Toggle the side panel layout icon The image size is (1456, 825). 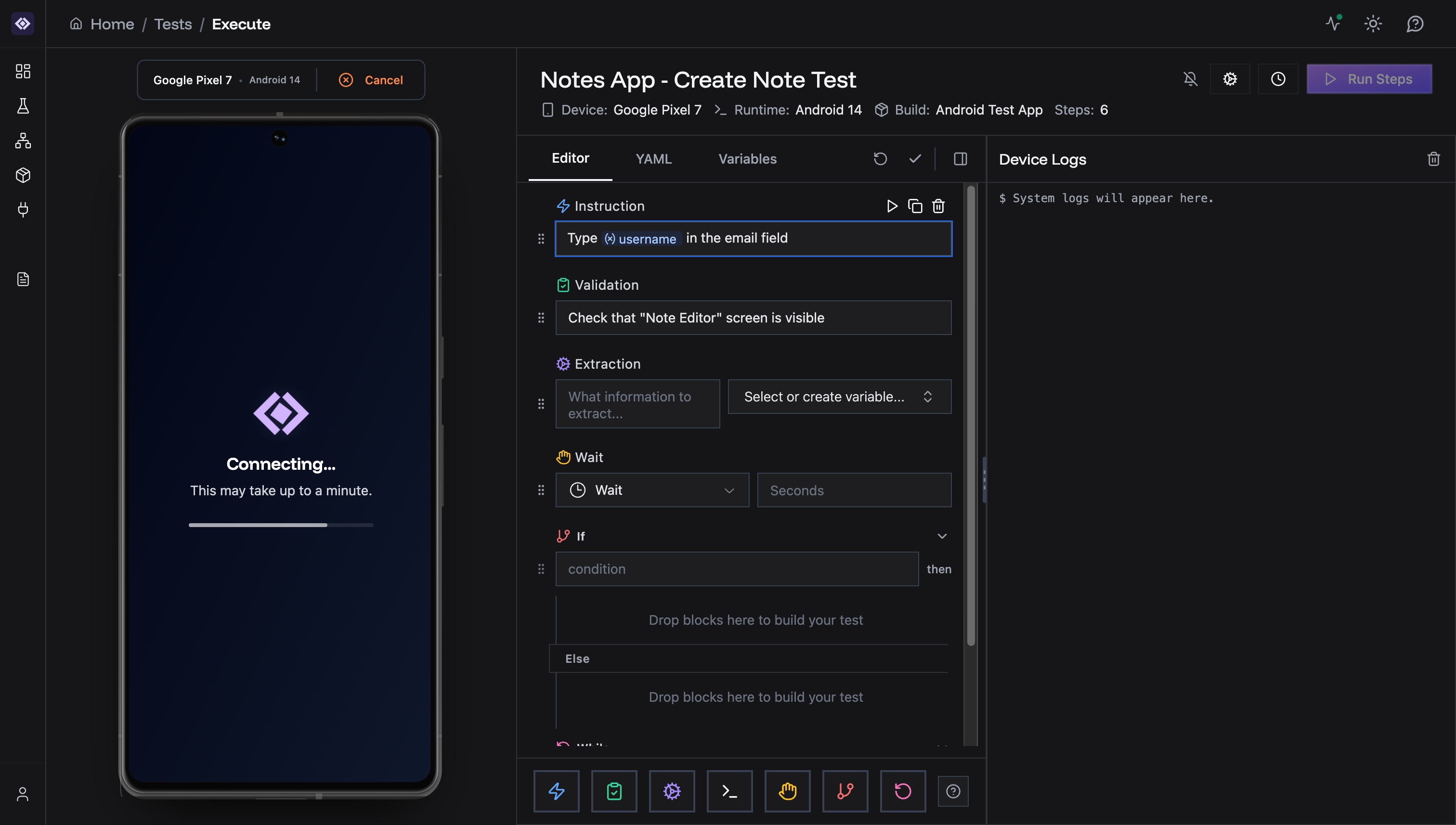click(x=960, y=159)
